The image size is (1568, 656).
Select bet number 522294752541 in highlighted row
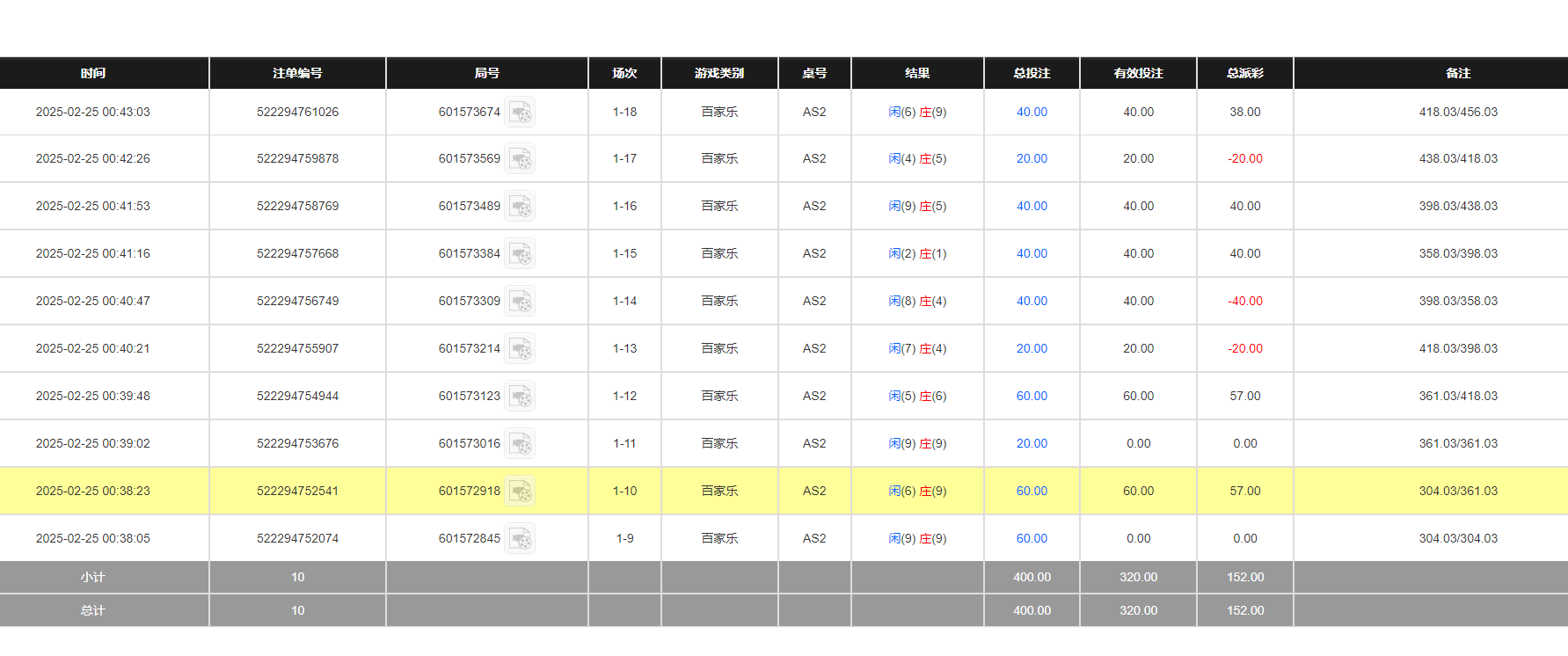point(297,492)
